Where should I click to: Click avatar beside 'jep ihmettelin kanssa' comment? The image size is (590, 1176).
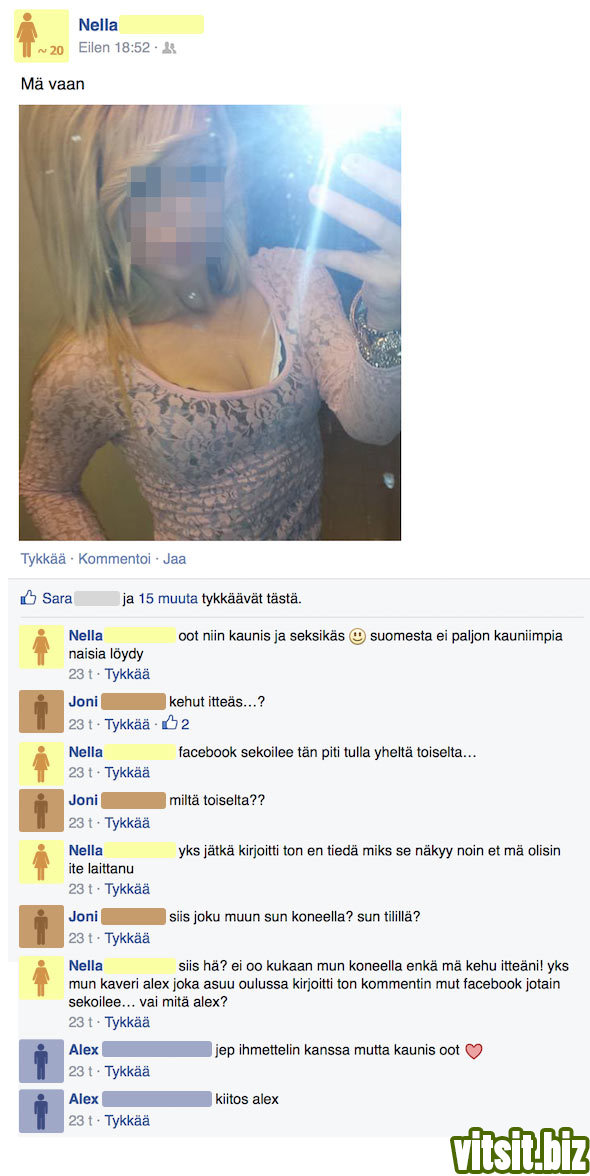(41, 1060)
